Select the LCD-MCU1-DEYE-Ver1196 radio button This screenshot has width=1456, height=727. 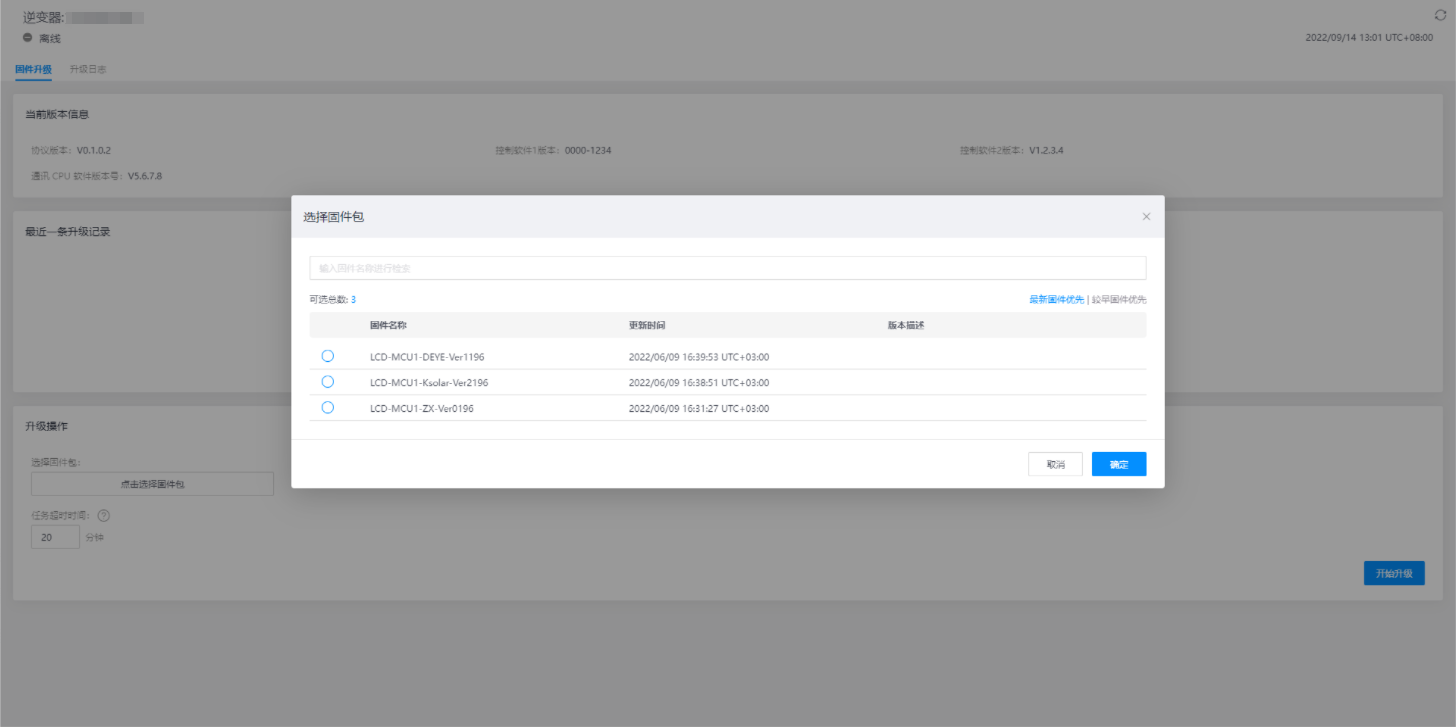click(x=328, y=356)
